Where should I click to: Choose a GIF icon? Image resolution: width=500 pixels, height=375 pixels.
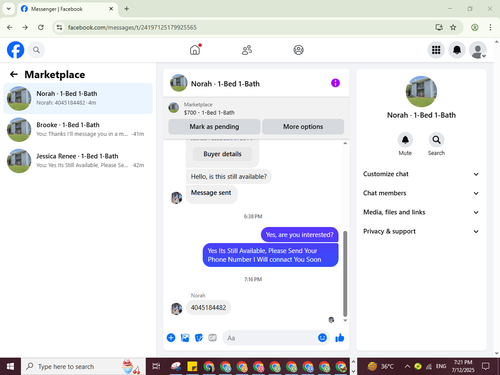[x=212, y=338]
